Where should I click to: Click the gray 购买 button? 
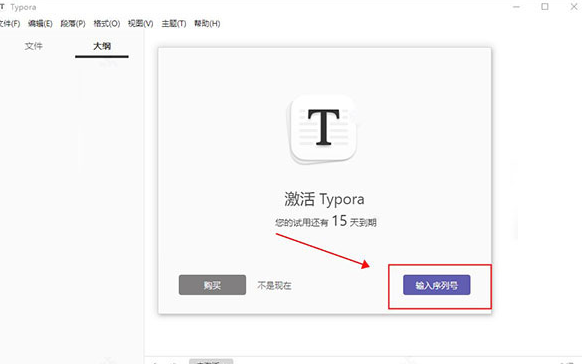212,285
